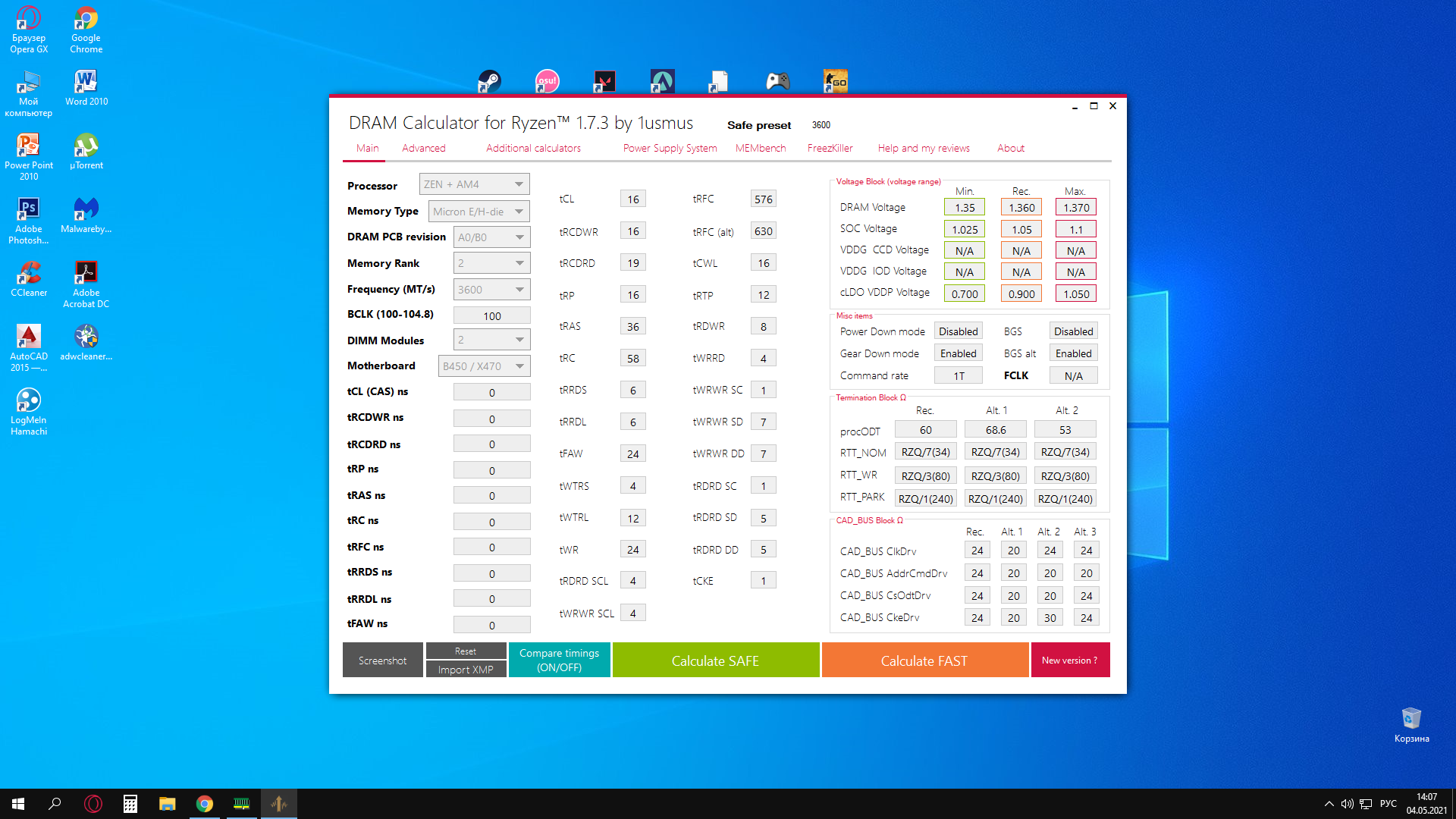Toggle Compare timings ON/OFF
The width and height of the screenshot is (1456, 819).
click(x=559, y=660)
